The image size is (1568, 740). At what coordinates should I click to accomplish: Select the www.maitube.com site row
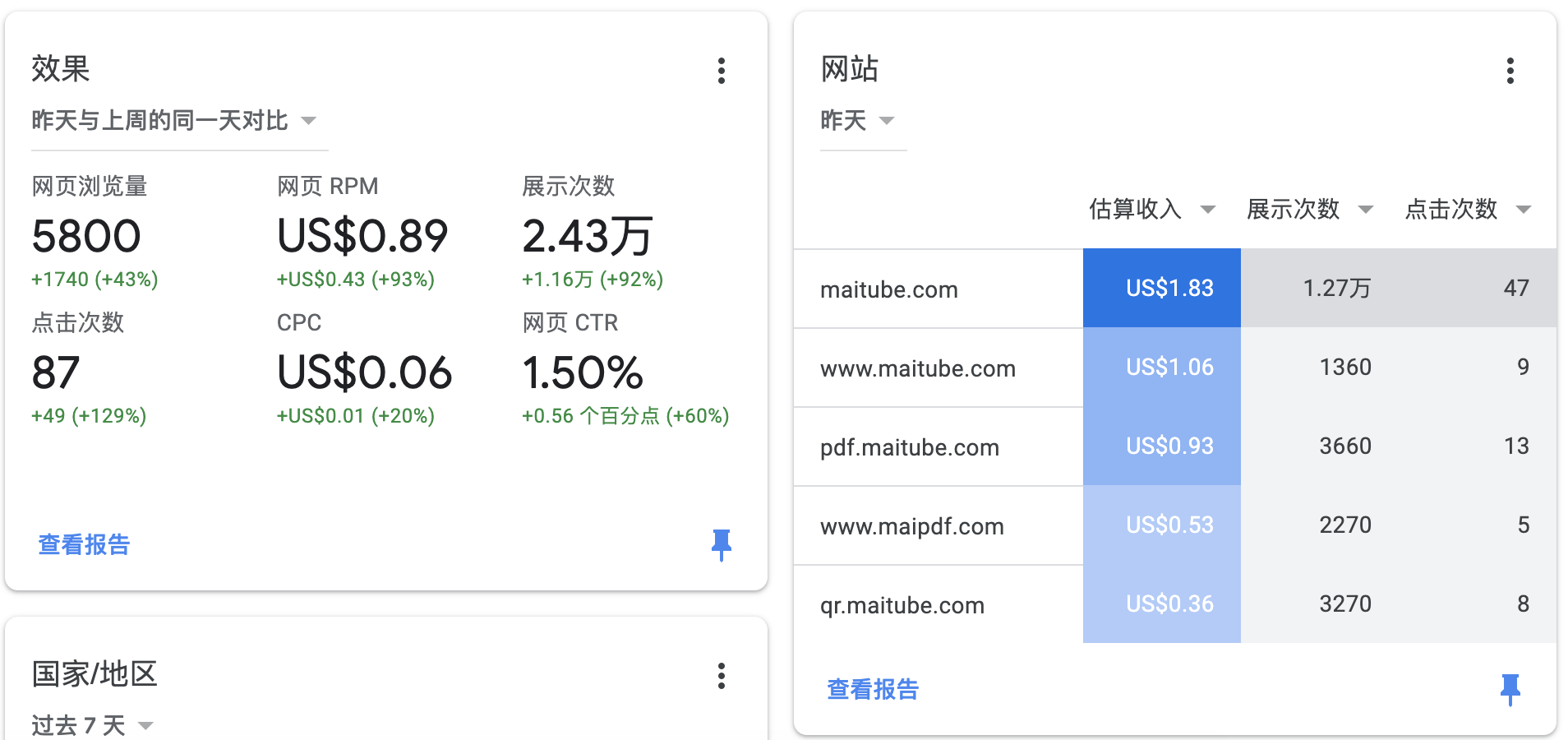pos(1175,367)
